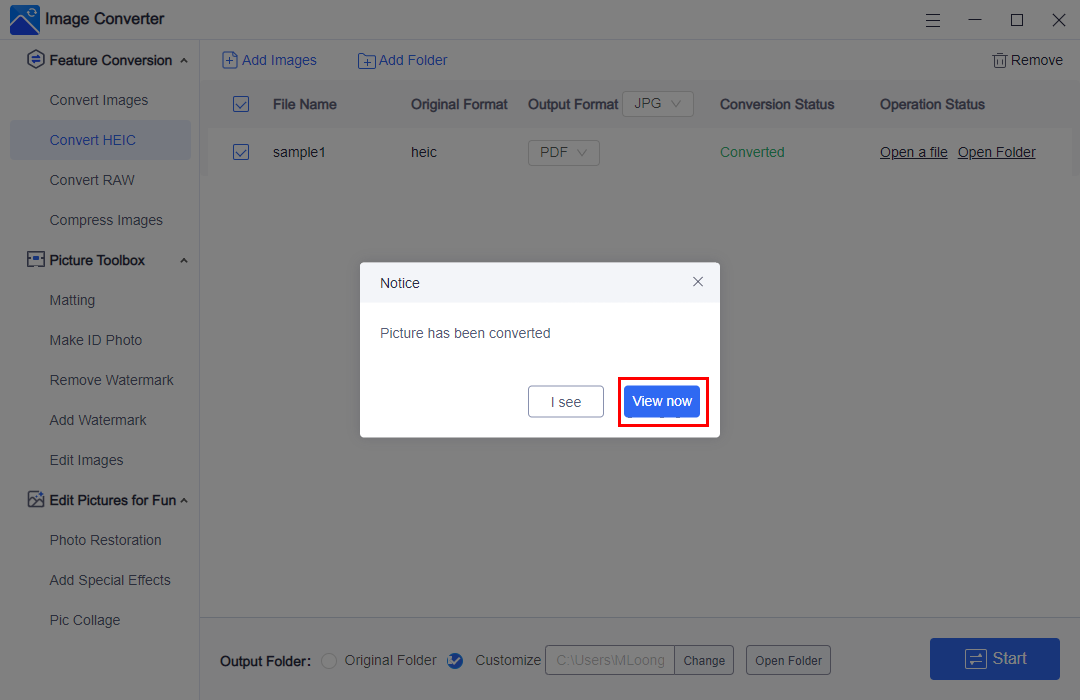The width and height of the screenshot is (1080, 700).
Task: Click Open Folder link in sample1 row
Action: coord(996,152)
